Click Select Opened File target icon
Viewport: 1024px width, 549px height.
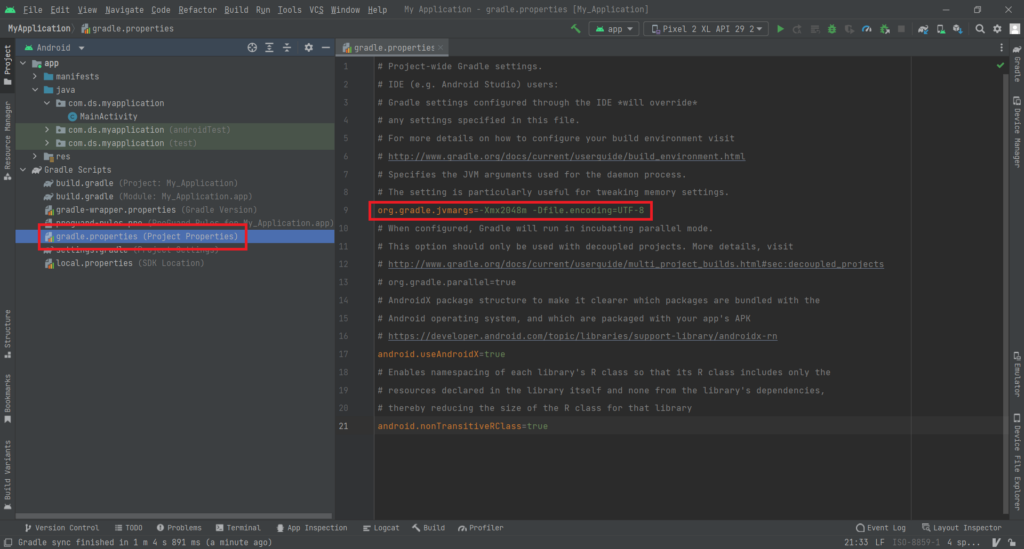[x=252, y=48]
